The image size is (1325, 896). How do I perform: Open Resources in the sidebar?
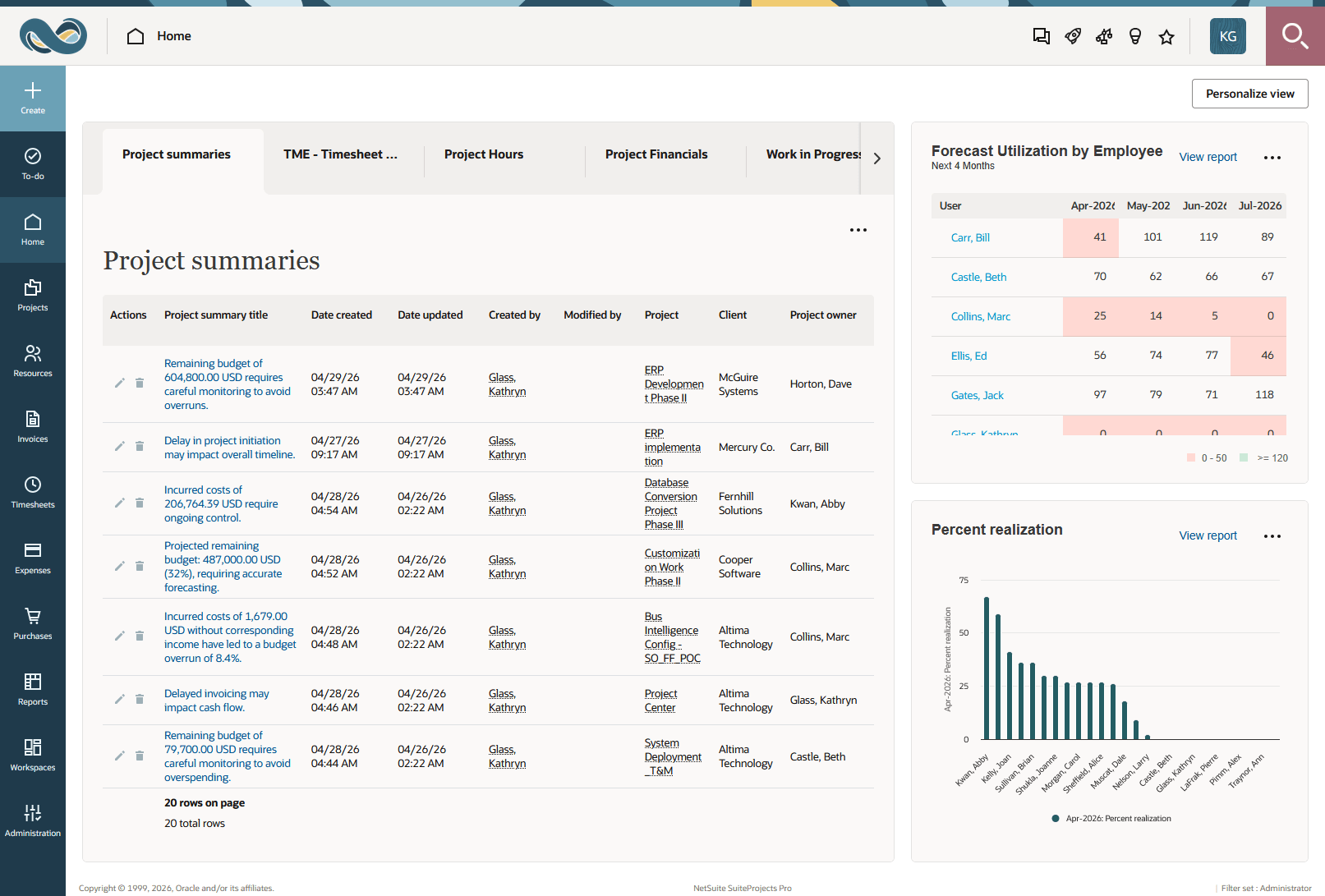coord(33,361)
